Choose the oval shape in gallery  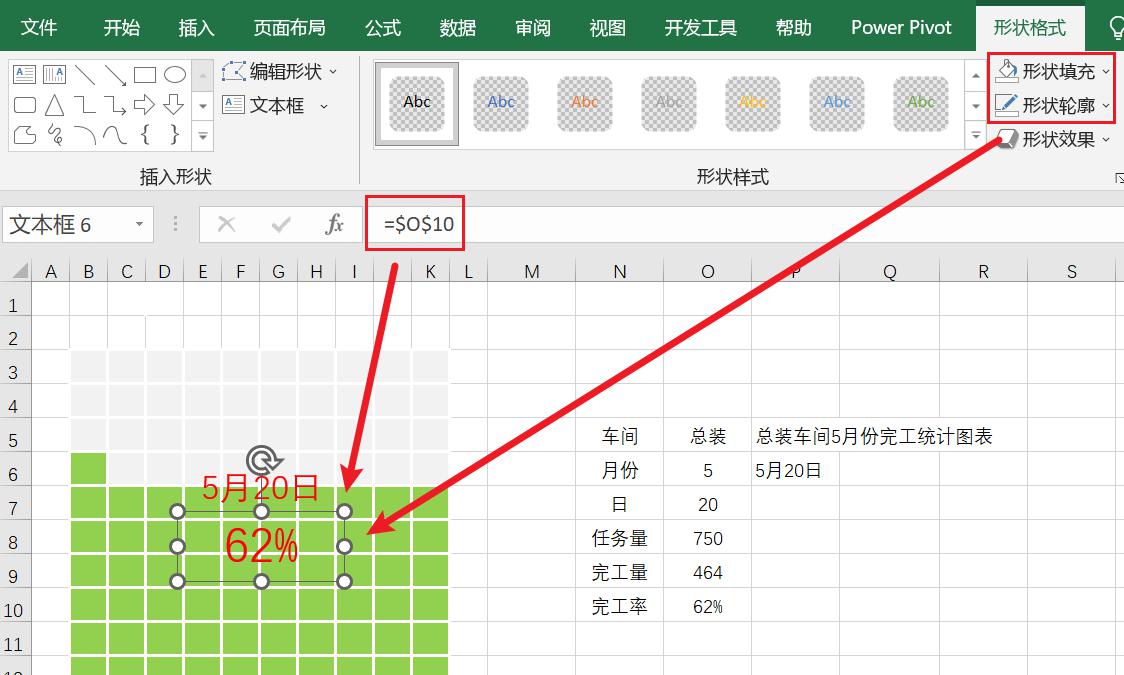175,75
